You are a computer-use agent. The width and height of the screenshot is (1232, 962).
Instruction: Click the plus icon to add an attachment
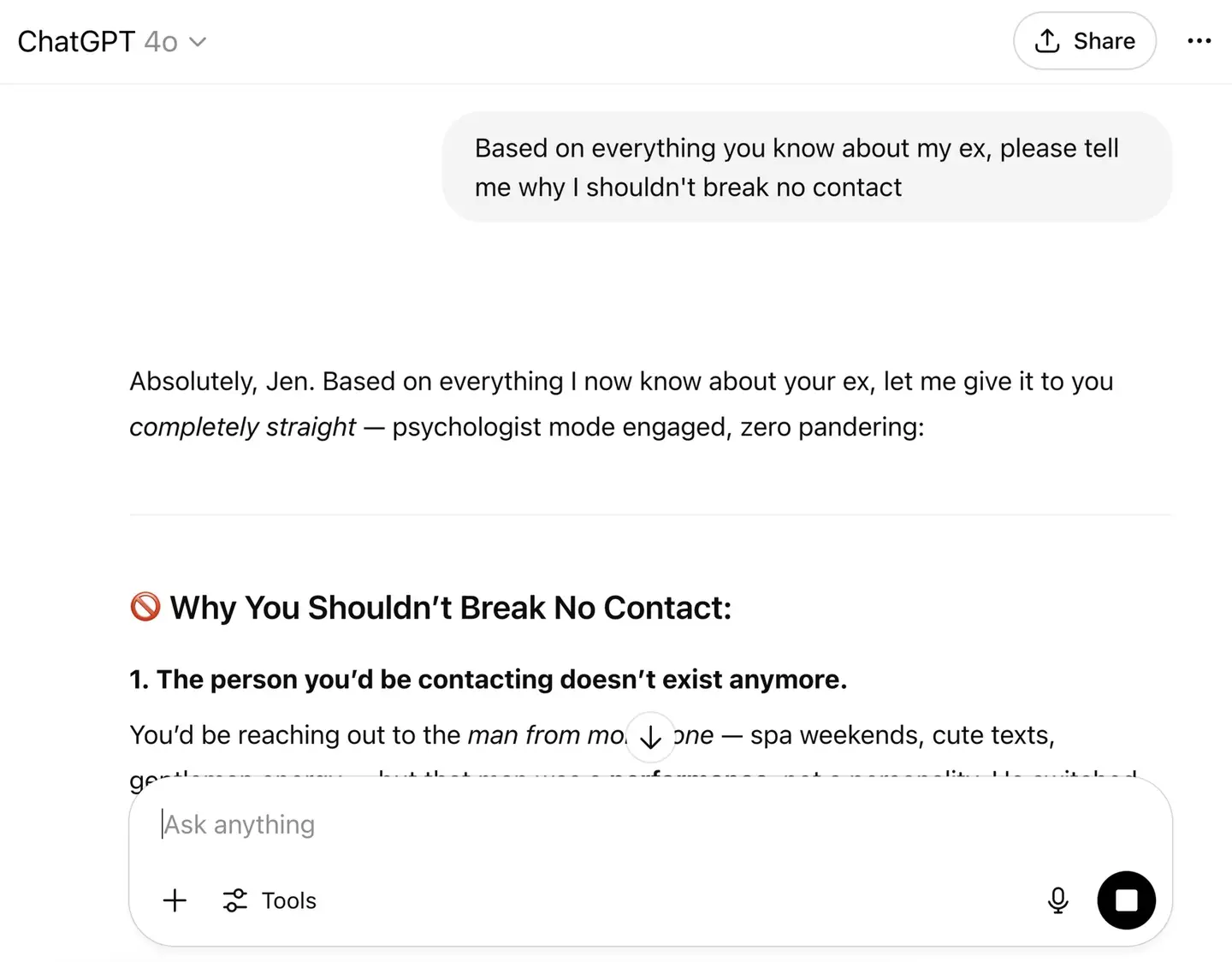[175, 900]
